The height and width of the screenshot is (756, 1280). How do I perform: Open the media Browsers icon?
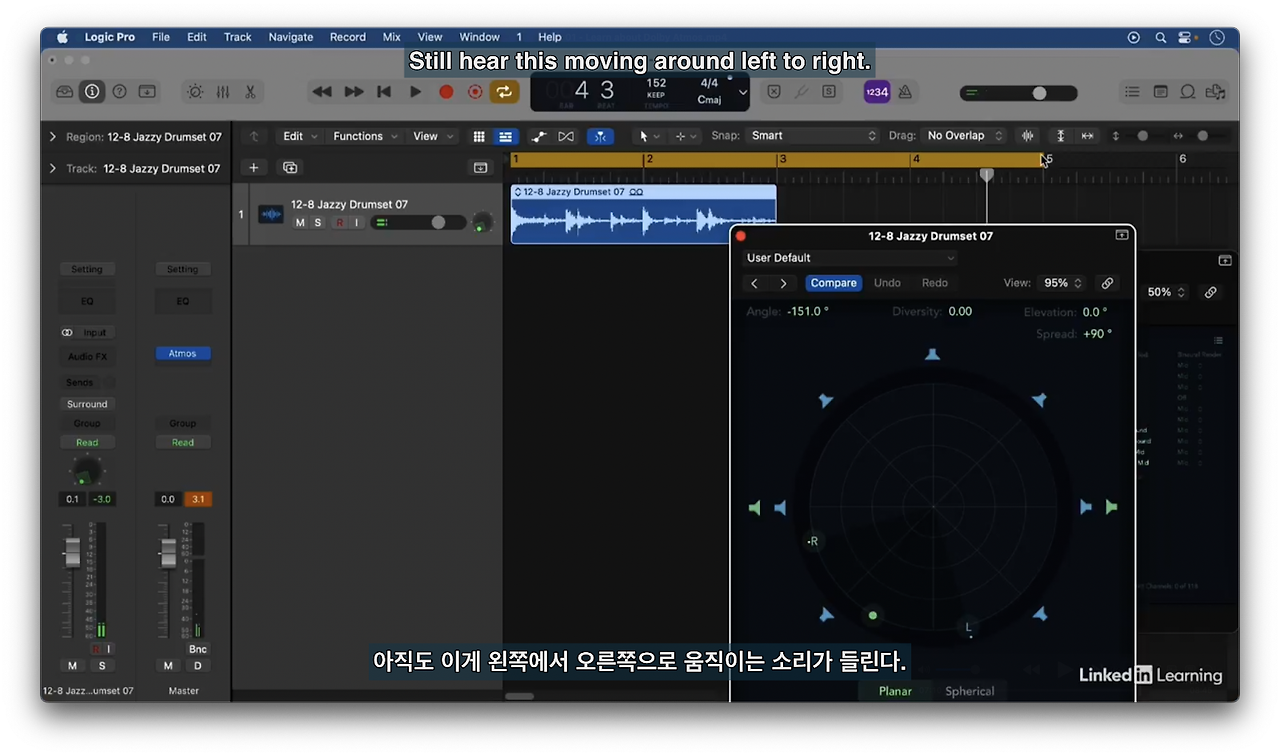coord(1215,92)
